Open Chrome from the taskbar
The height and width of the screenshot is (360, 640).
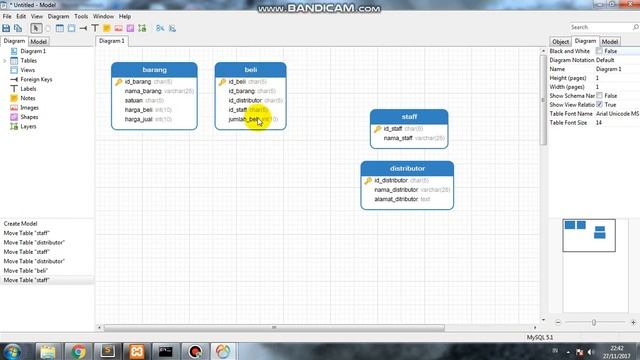click(x=78, y=351)
